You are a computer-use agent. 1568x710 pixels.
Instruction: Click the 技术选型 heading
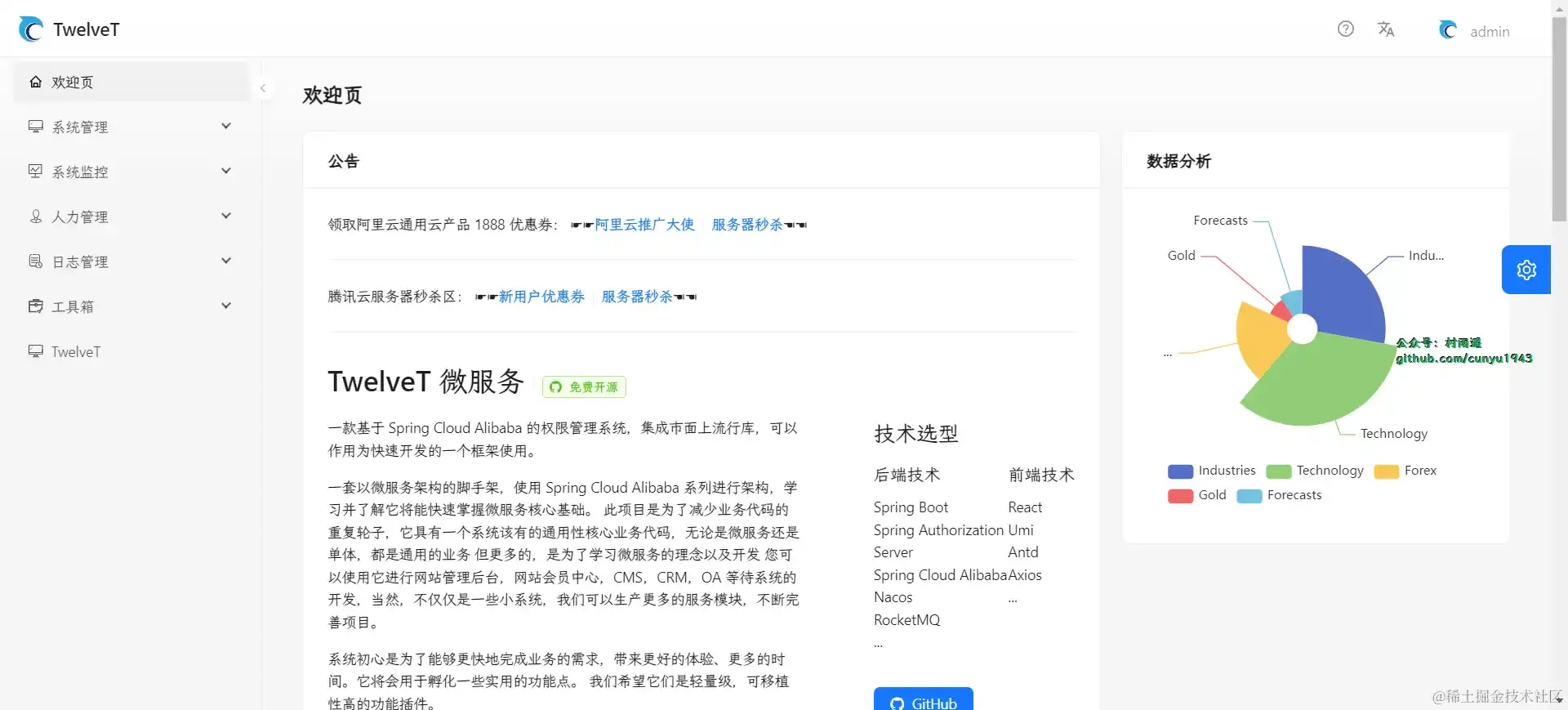(915, 434)
